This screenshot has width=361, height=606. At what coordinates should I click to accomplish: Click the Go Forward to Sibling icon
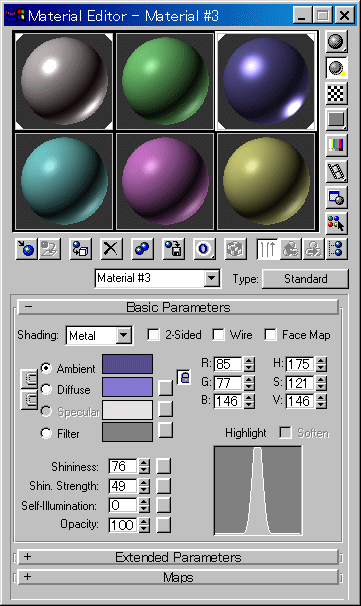[314, 249]
